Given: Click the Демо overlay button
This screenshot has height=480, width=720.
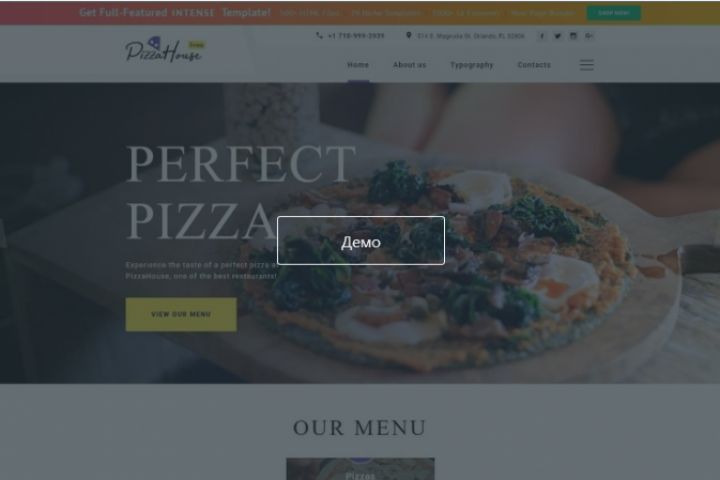Looking at the screenshot, I should [x=361, y=241].
